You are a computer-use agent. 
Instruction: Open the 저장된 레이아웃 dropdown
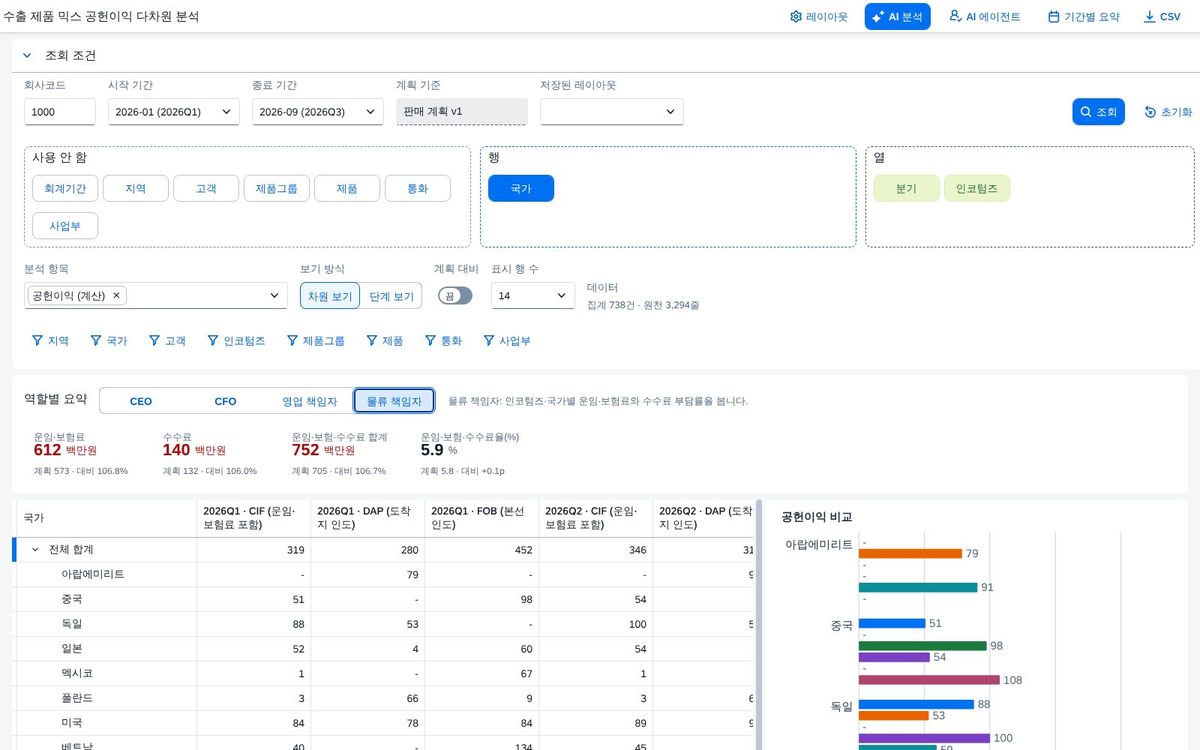(612, 112)
